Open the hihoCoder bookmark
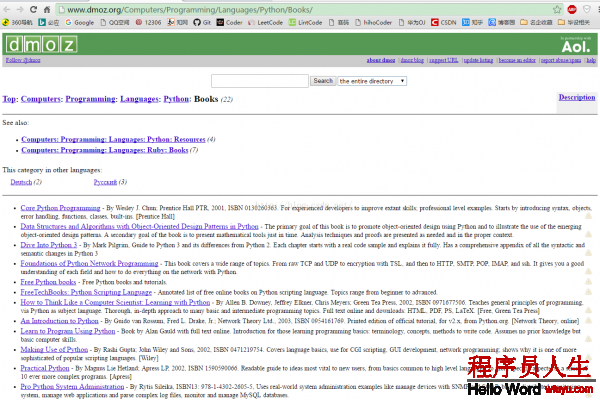 pos(373,23)
